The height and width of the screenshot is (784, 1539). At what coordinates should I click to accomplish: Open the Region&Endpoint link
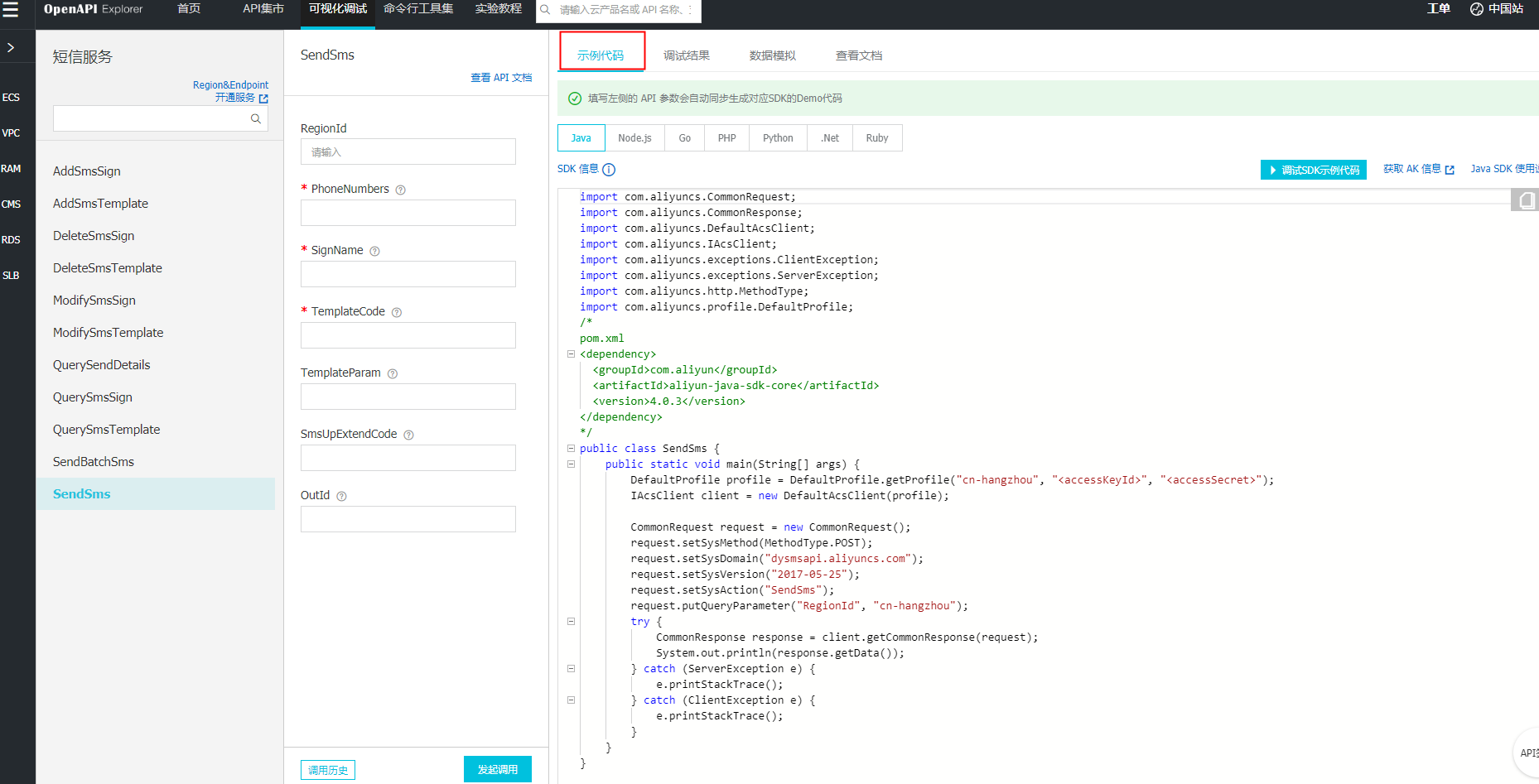click(x=230, y=85)
